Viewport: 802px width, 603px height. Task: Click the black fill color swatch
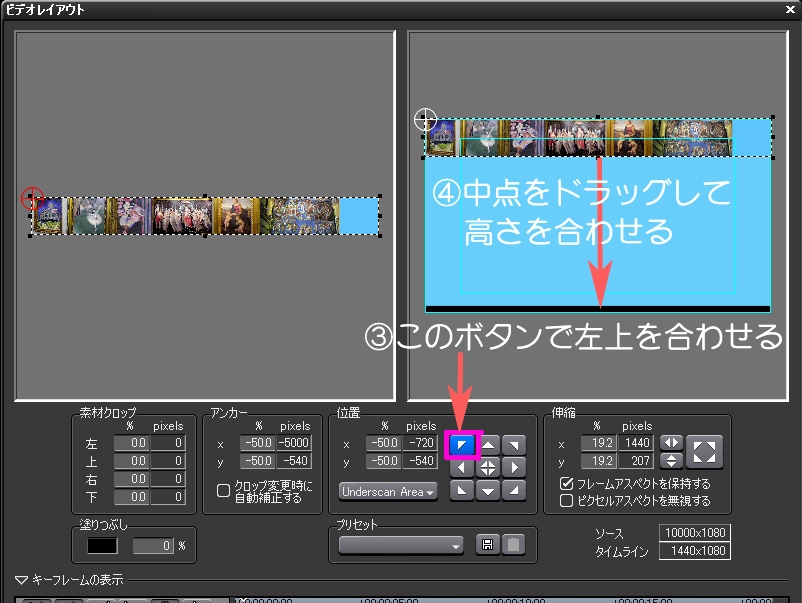(x=102, y=546)
